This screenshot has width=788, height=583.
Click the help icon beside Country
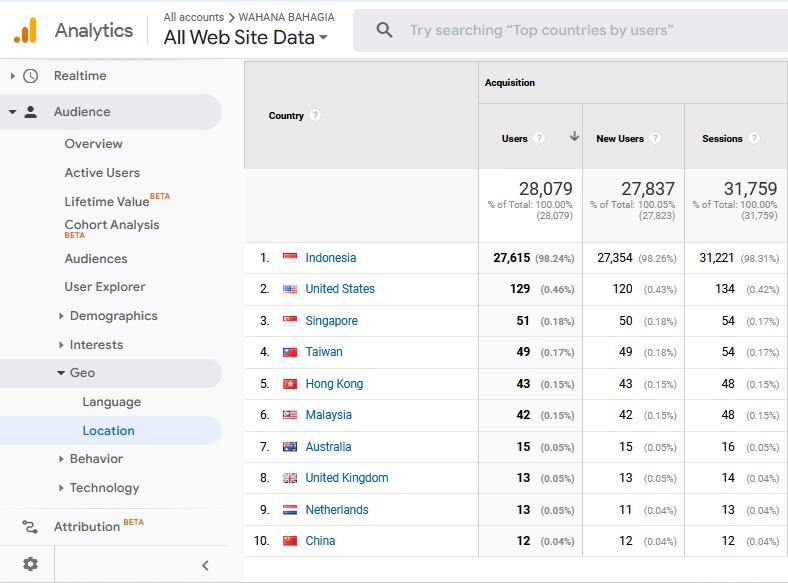315,115
